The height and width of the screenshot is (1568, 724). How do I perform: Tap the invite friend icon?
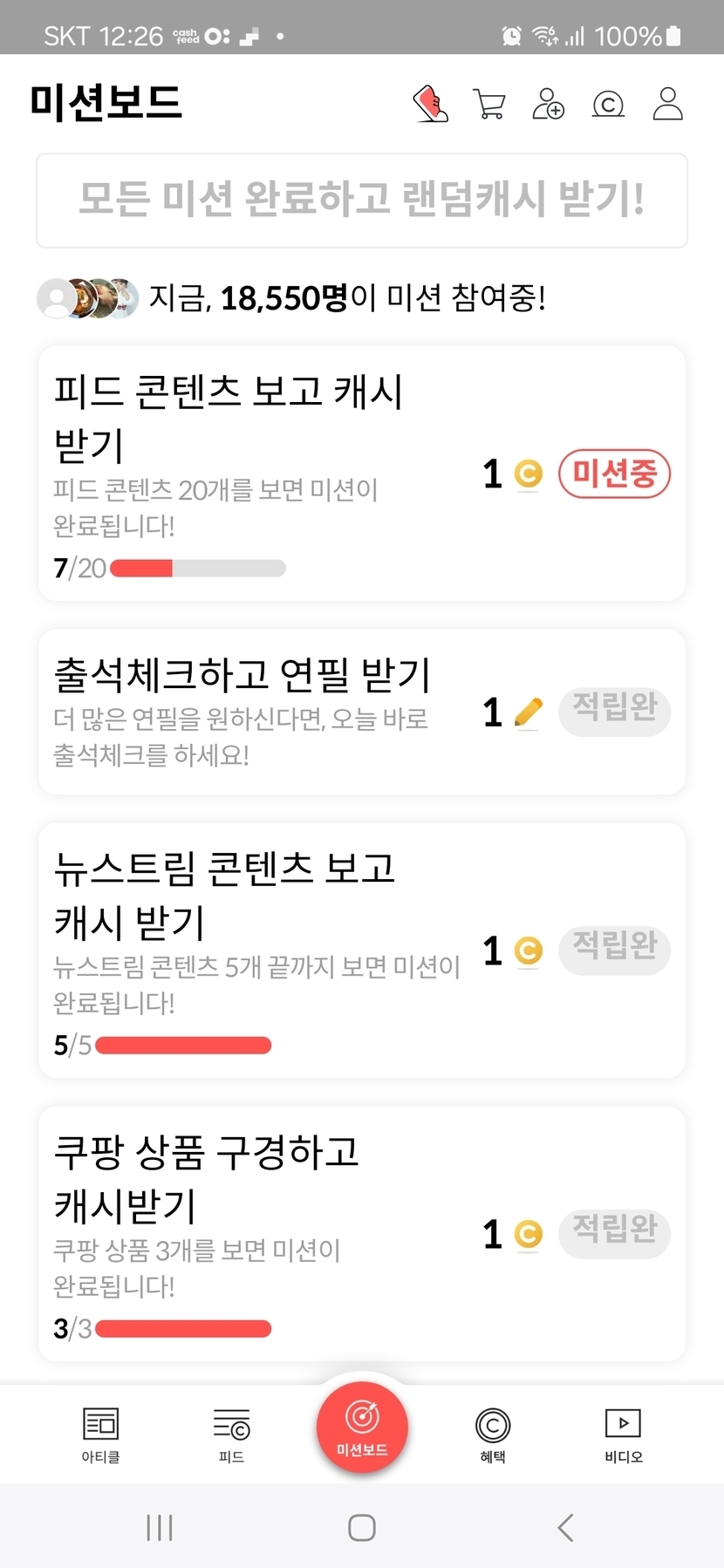pyautogui.click(x=549, y=104)
